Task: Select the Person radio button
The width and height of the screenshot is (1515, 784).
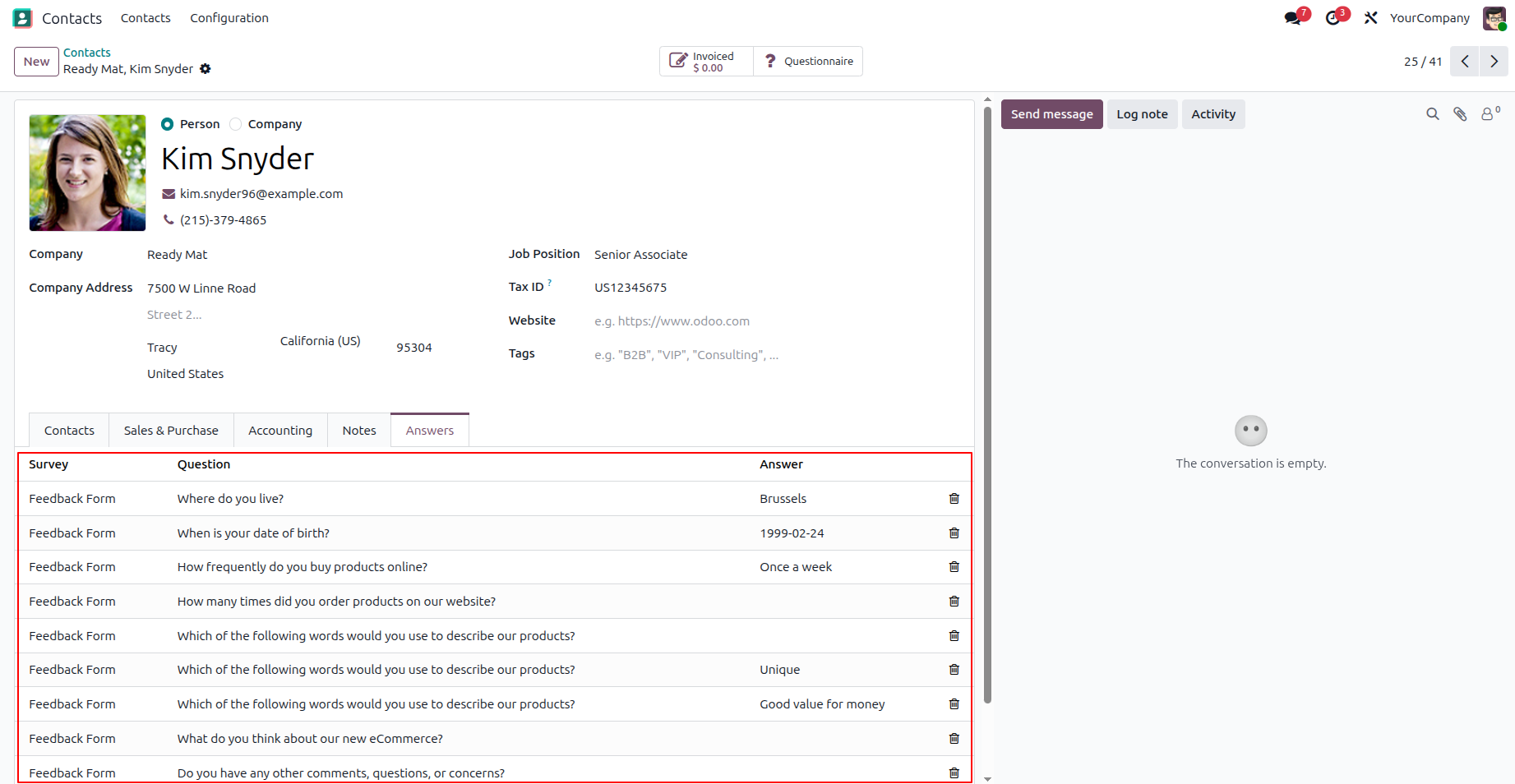Action: click(x=168, y=124)
